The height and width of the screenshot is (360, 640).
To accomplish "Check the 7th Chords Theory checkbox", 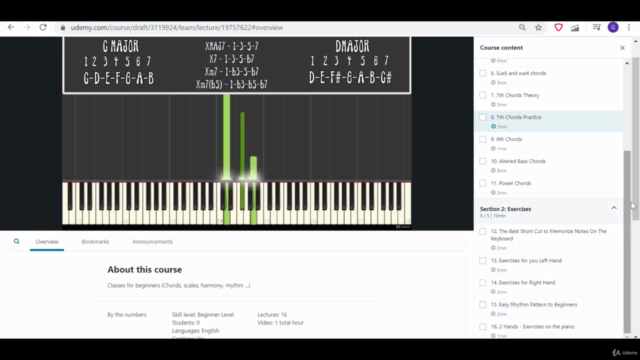I will tap(483, 95).
